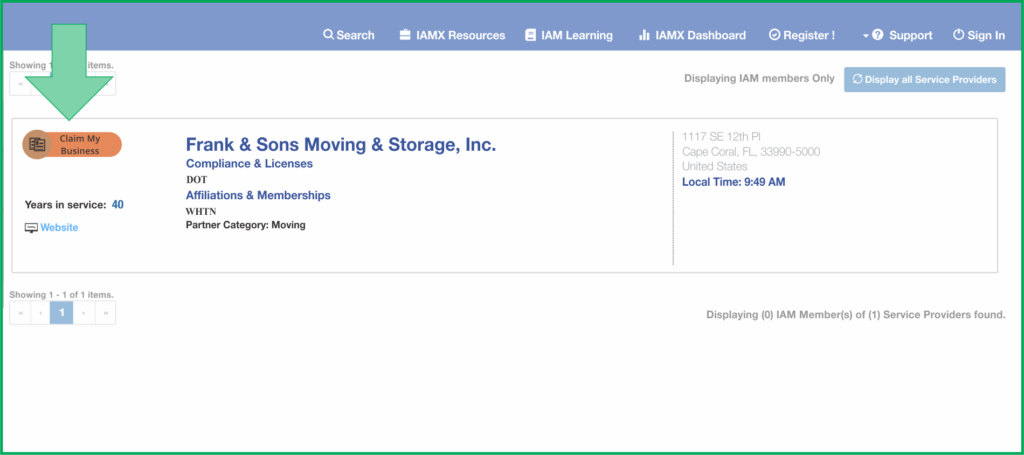This screenshot has height=455, width=1024.
Task: Click Cape Coral, FL, 33990-5000 text
Action: point(751,151)
